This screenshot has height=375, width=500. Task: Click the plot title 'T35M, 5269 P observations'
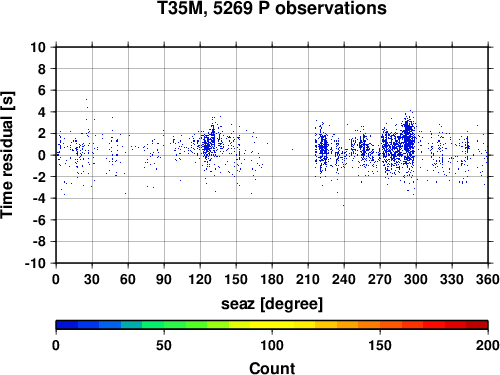click(272, 8)
